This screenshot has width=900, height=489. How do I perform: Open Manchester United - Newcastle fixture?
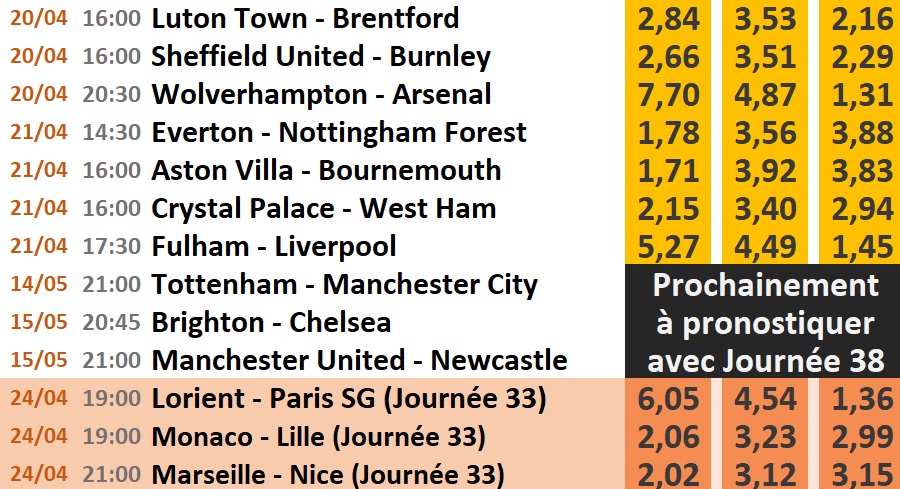coord(359,360)
